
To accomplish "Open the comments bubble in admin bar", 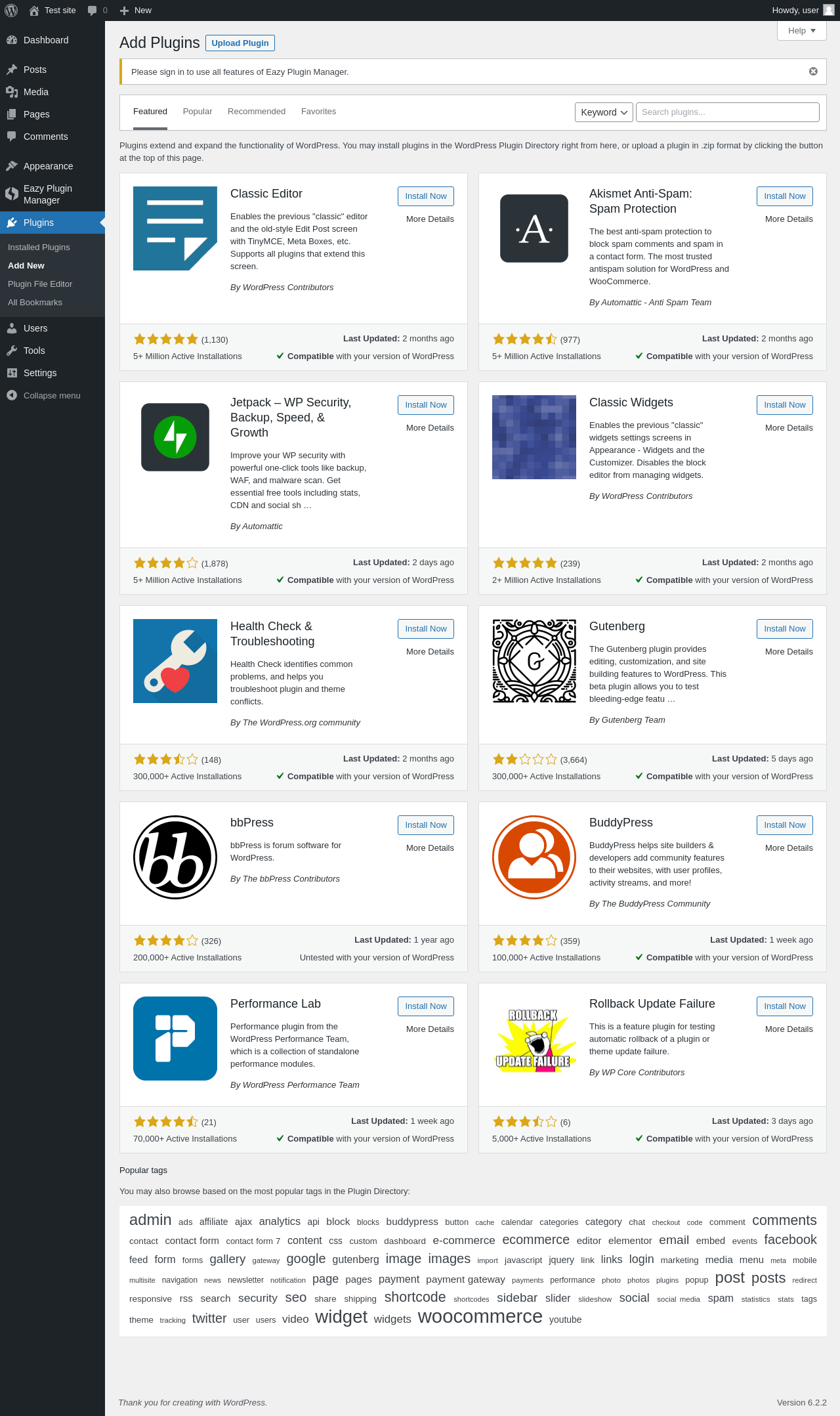I will (x=93, y=11).
